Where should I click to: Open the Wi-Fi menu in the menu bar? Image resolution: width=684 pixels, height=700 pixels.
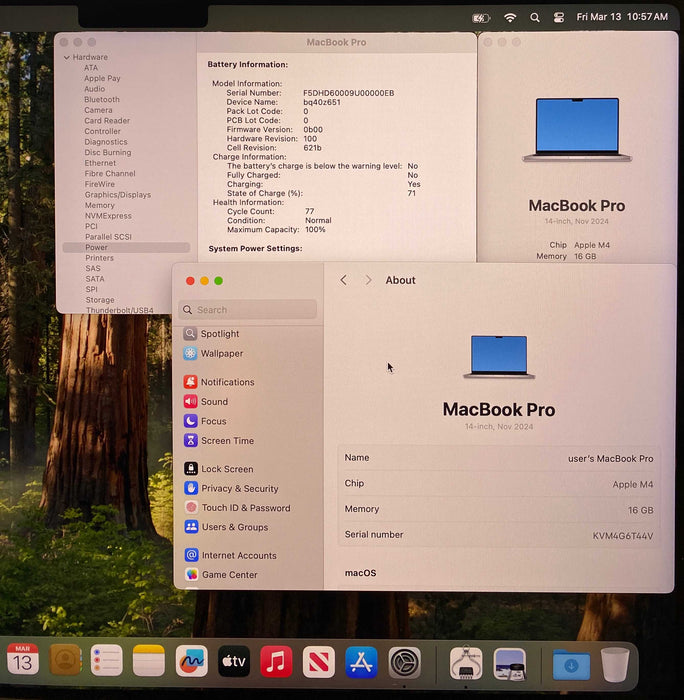click(510, 17)
